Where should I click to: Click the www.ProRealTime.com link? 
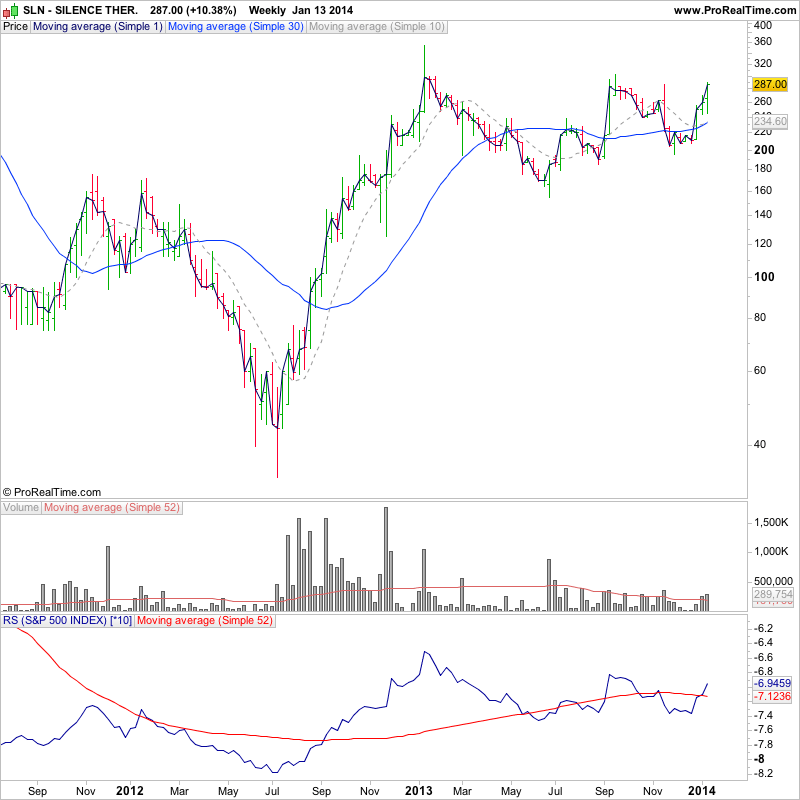(x=735, y=10)
